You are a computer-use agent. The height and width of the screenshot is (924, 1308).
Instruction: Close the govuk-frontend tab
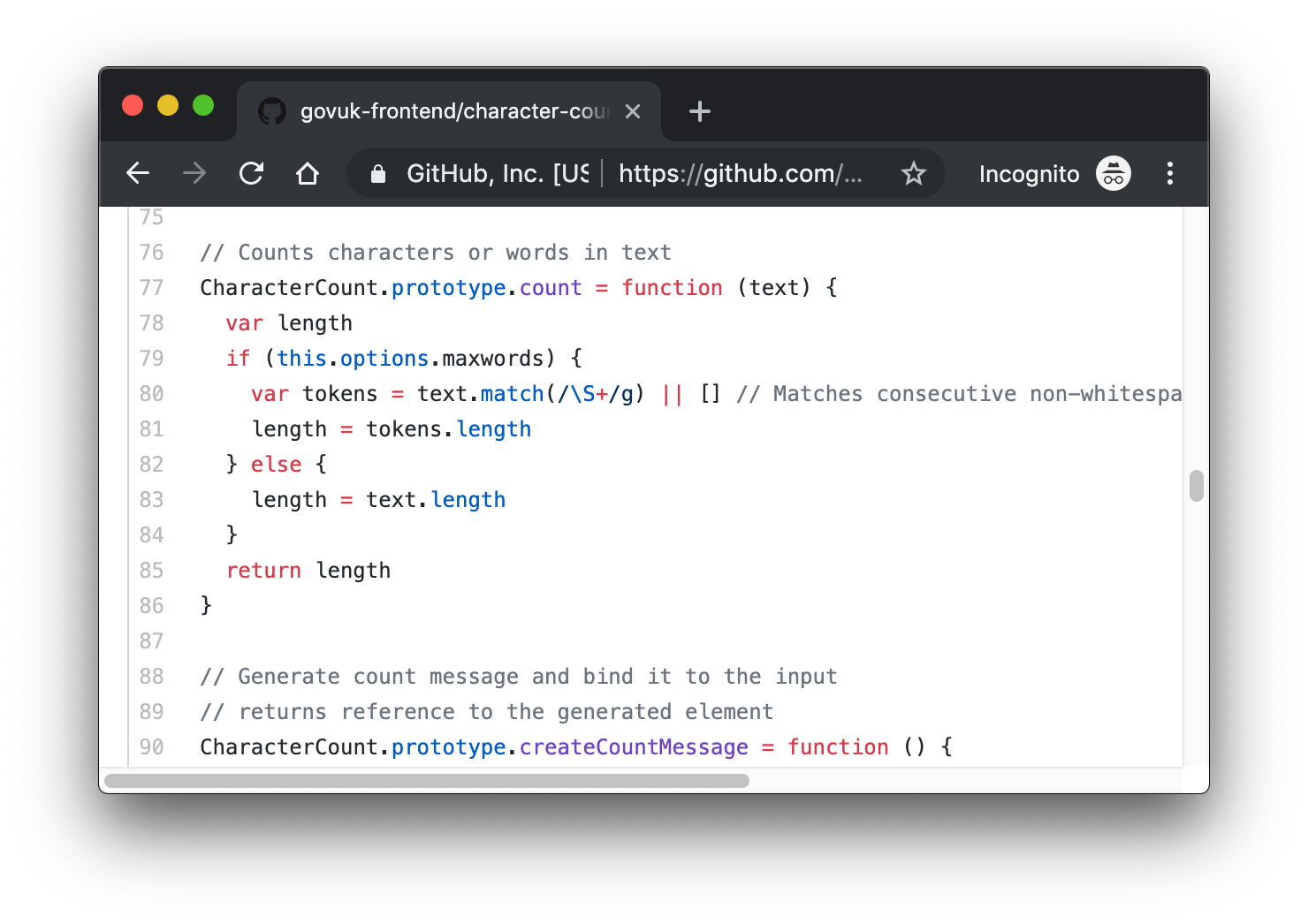click(633, 111)
